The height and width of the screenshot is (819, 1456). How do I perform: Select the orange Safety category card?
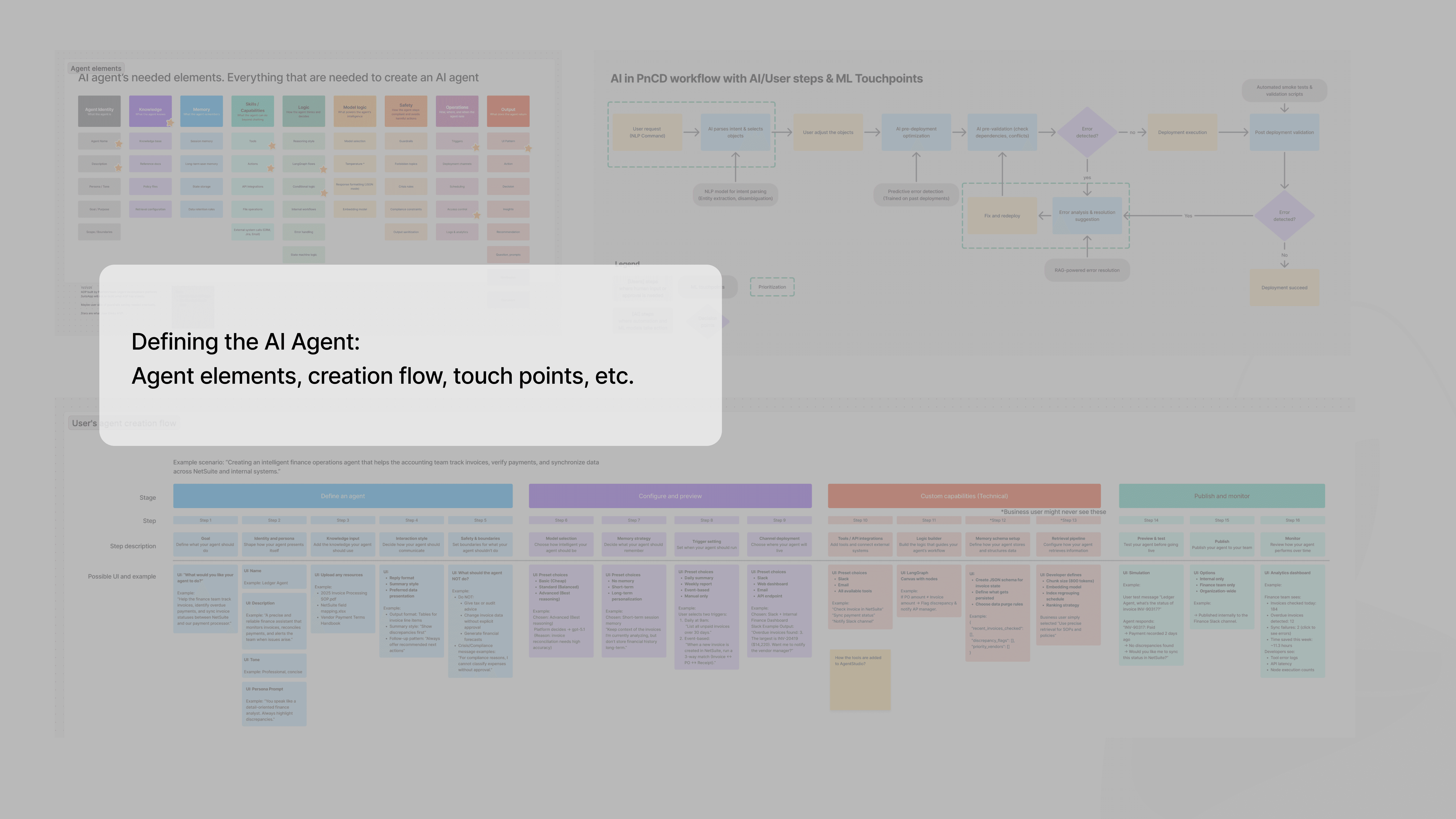(x=406, y=111)
